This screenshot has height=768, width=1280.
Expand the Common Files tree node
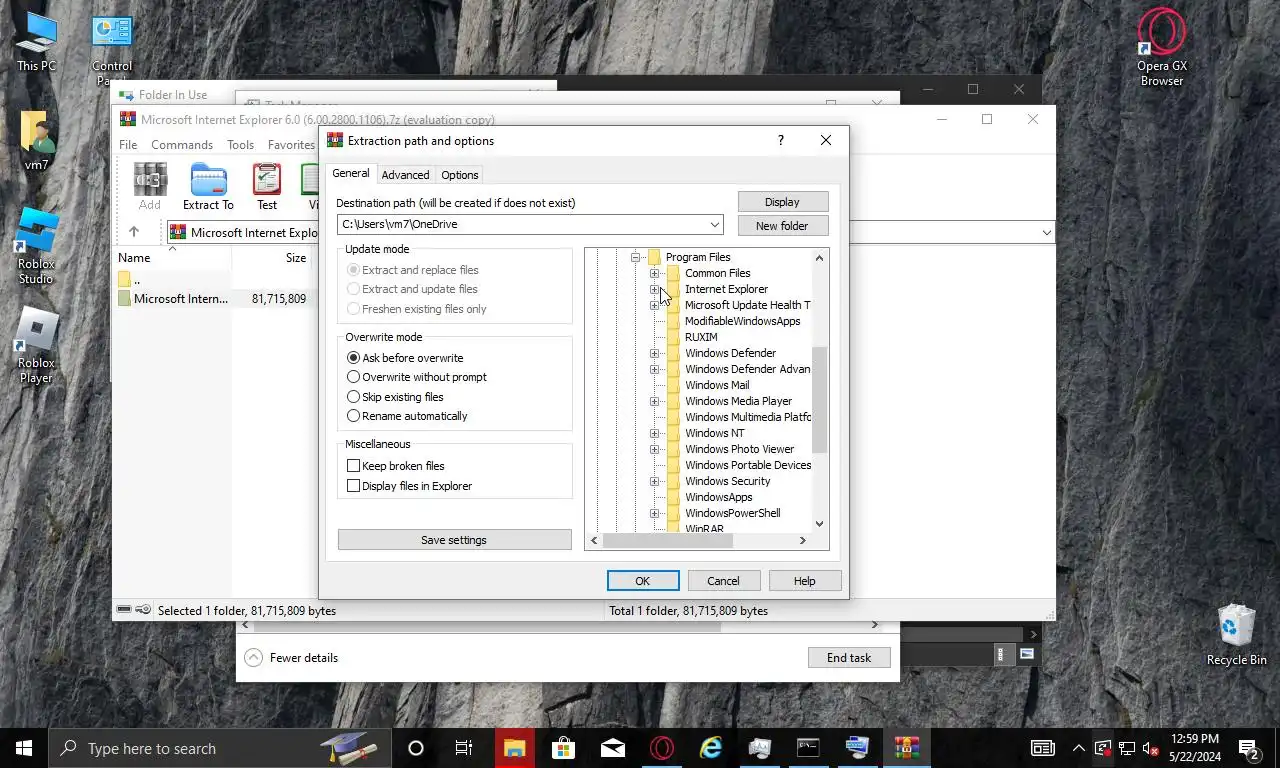pos(654,273)
